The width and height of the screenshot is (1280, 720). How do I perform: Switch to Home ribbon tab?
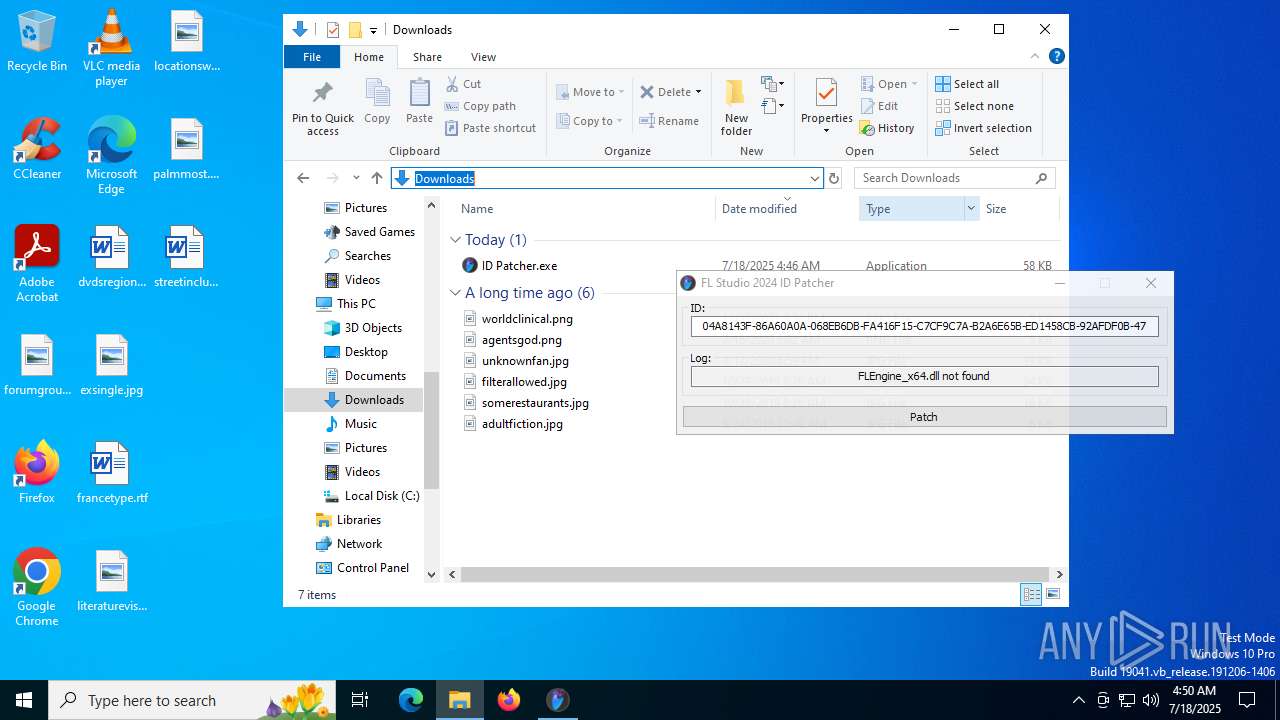tap(369, 57)
